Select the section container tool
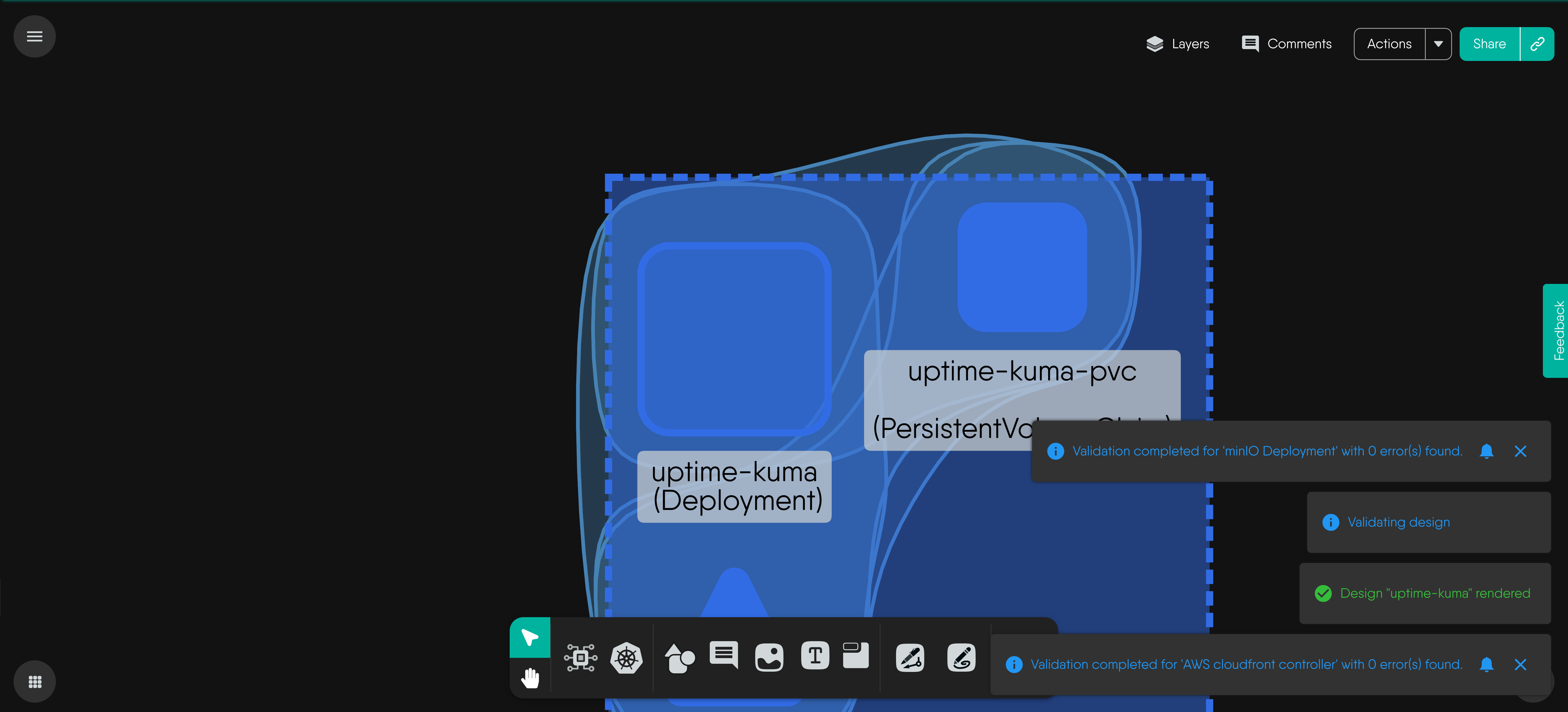The height and width of the screenshot is (712, 1568). tap(855, 655)
